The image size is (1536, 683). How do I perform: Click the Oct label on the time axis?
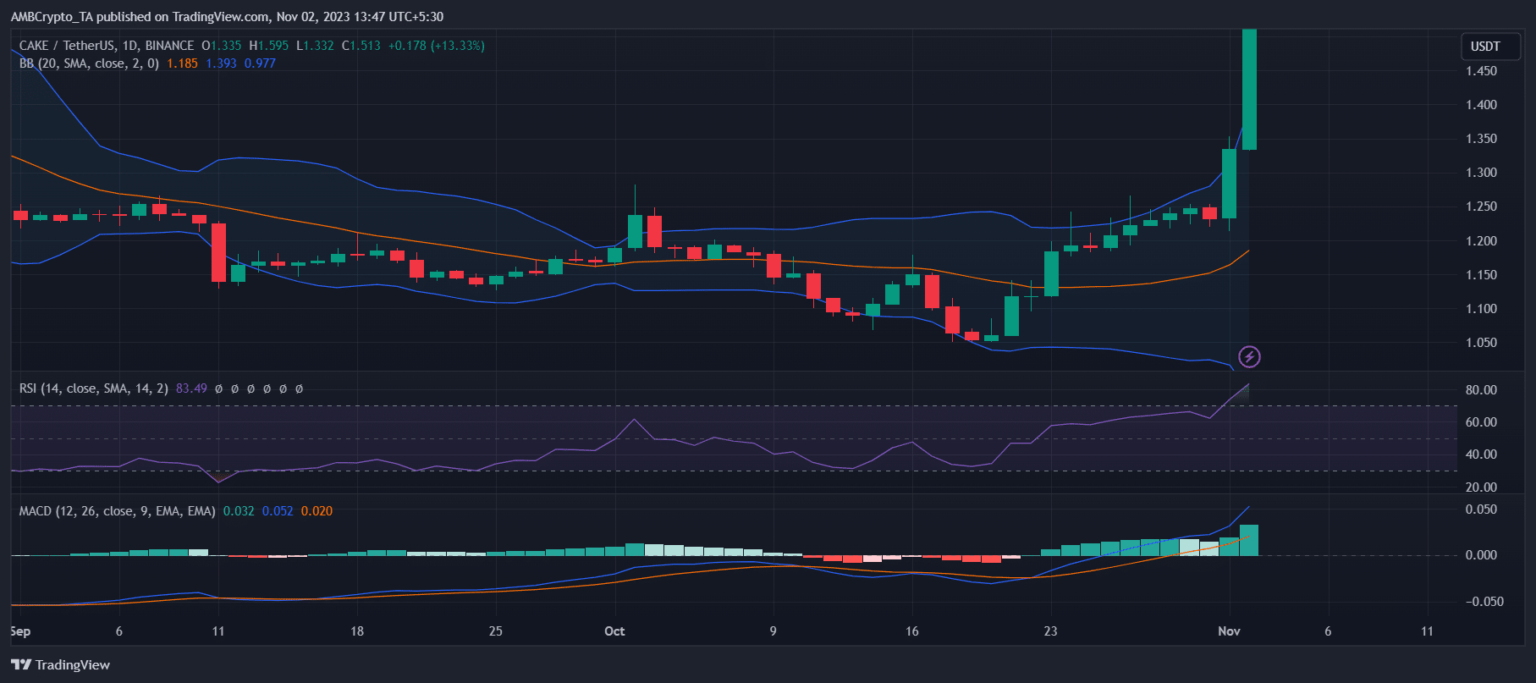point(615,632)
